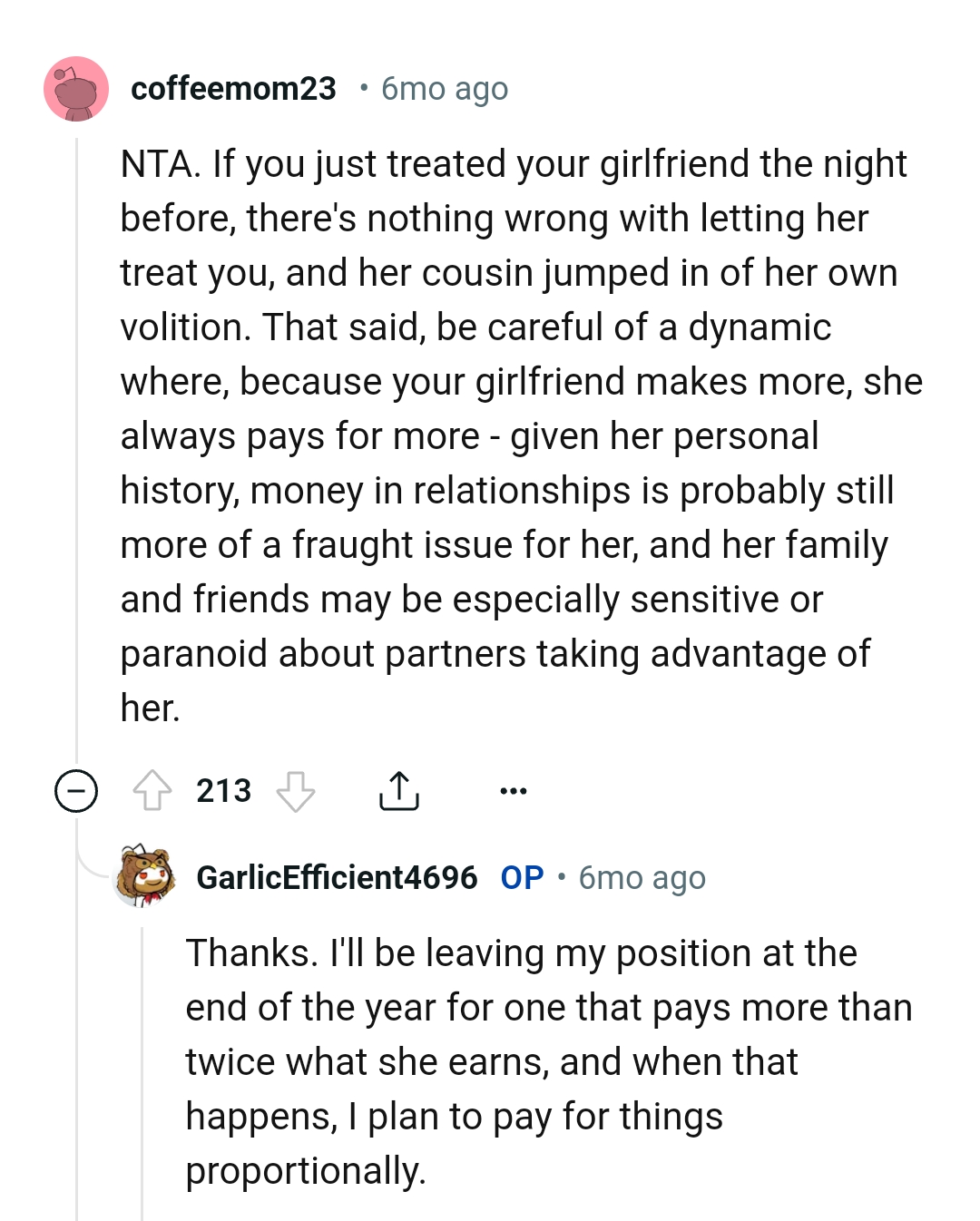This screenshot has width=980, height=1221.
Task: Collapse thread using coffeemom23's vertical thread line
Action: [x=77, y=454]
